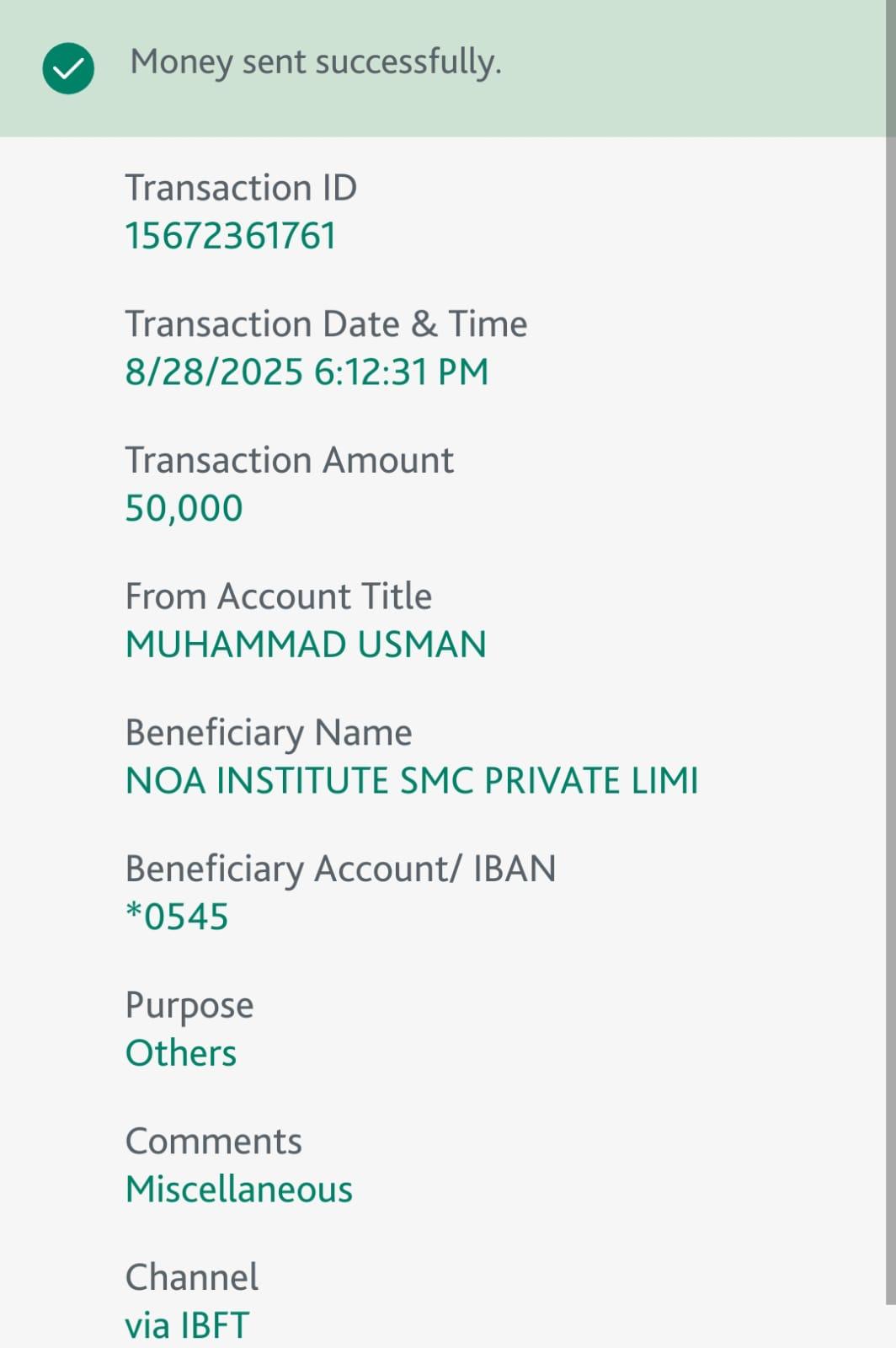Viewport: 896px width, 1348px height.
Task: Click the "Money sent successfully." message
Action: 316,62
